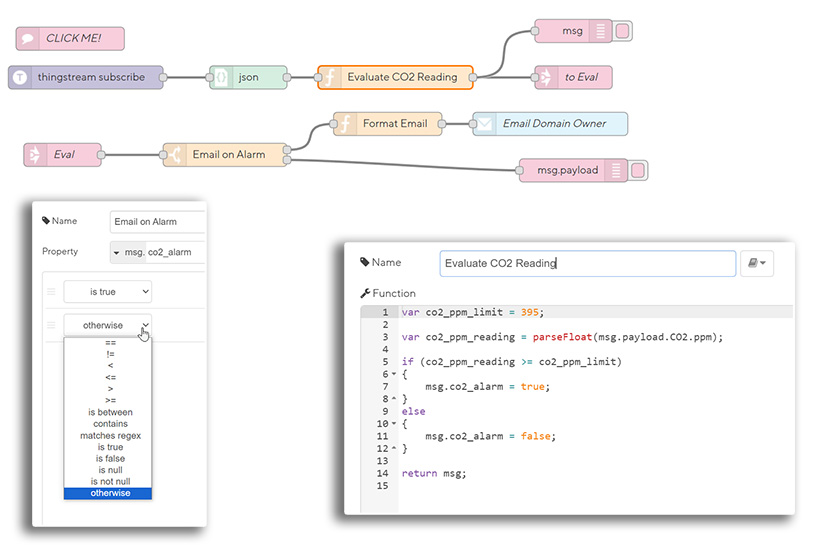This screenshot has width=825, height=553.
Task: Choose 'is between' from the rule list
Action: tap(108, 412)
